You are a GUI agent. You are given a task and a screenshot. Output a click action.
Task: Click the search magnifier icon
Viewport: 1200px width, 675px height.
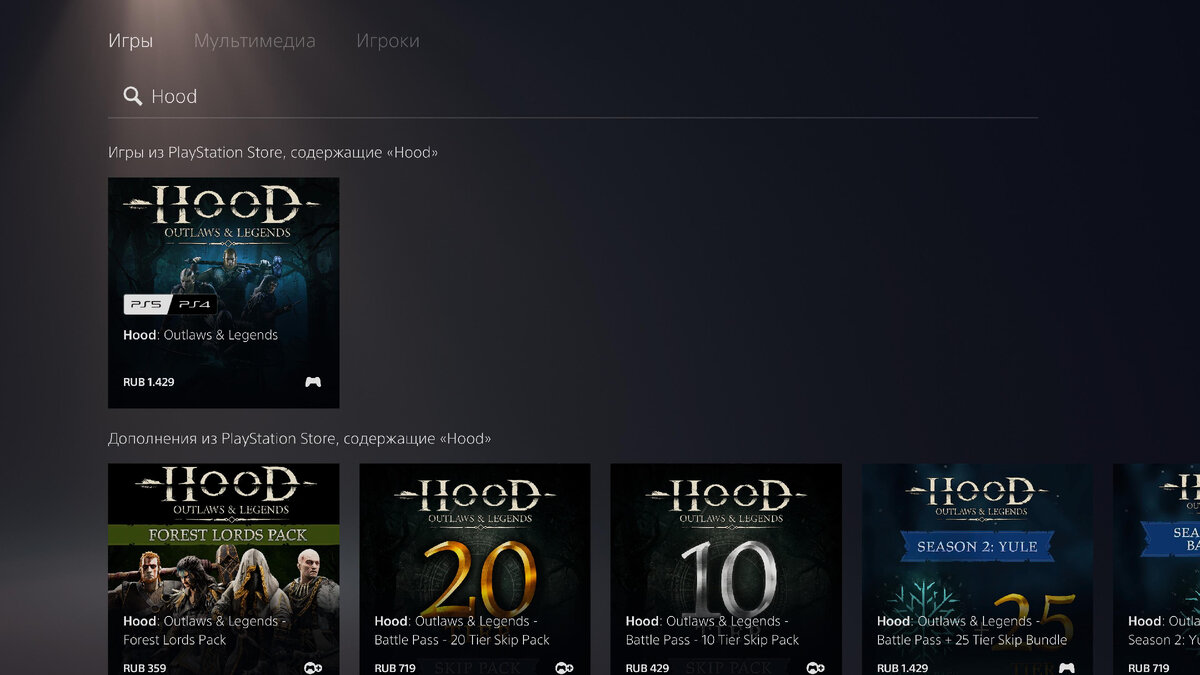[132, 96]
